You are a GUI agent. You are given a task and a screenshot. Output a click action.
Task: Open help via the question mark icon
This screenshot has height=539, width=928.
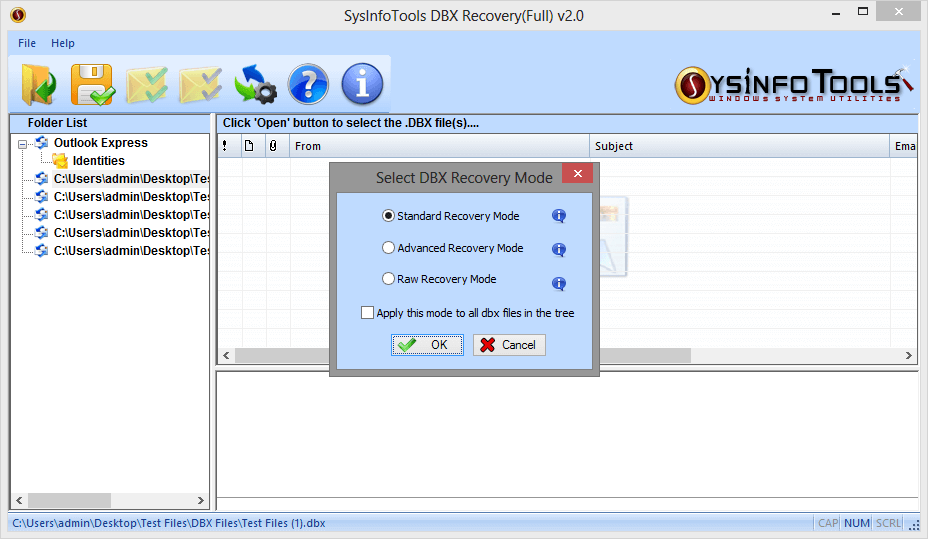(308, 85)
